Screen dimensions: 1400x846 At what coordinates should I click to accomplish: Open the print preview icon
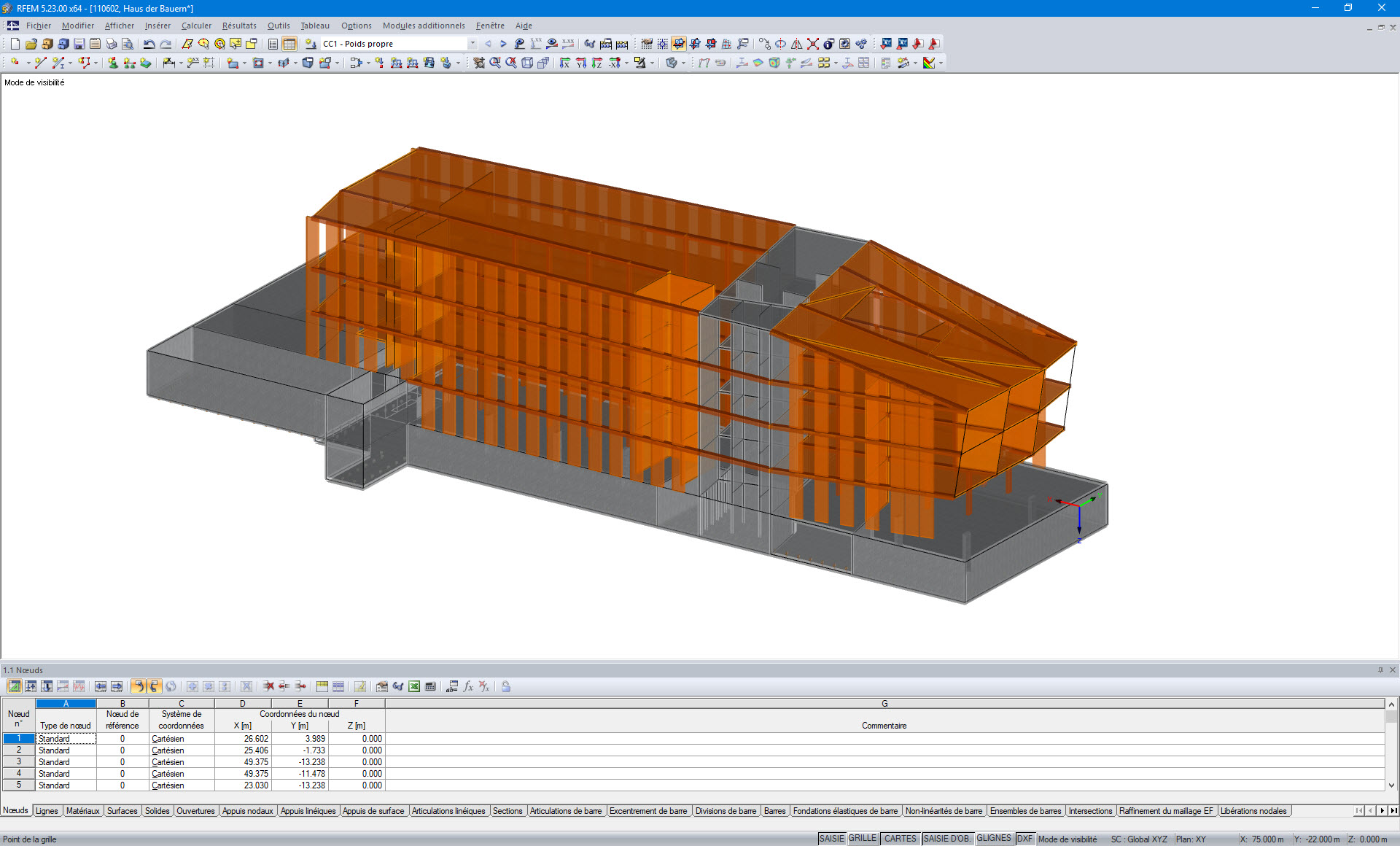(128, 44)
